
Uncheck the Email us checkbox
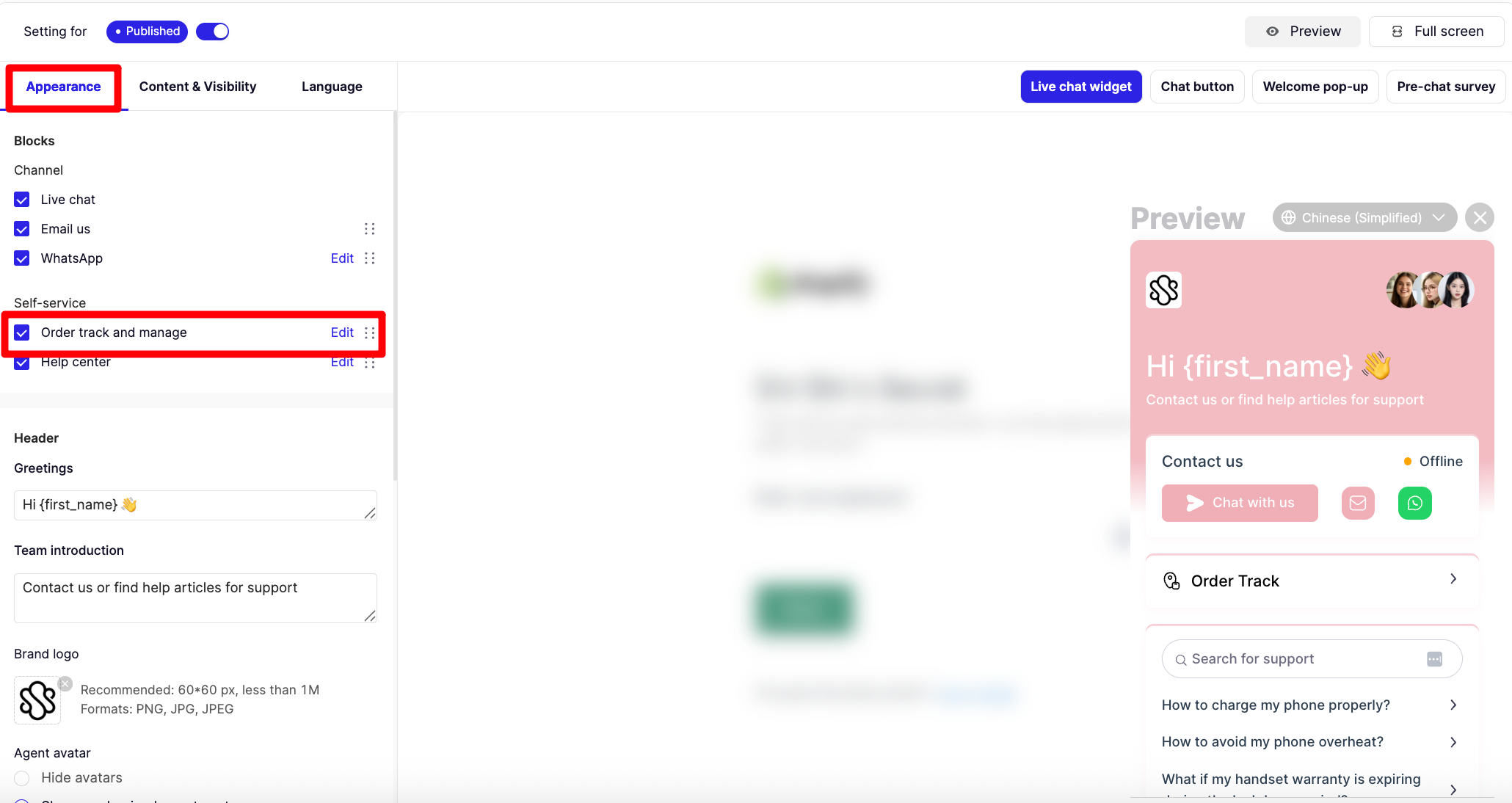tap(22, 229)
